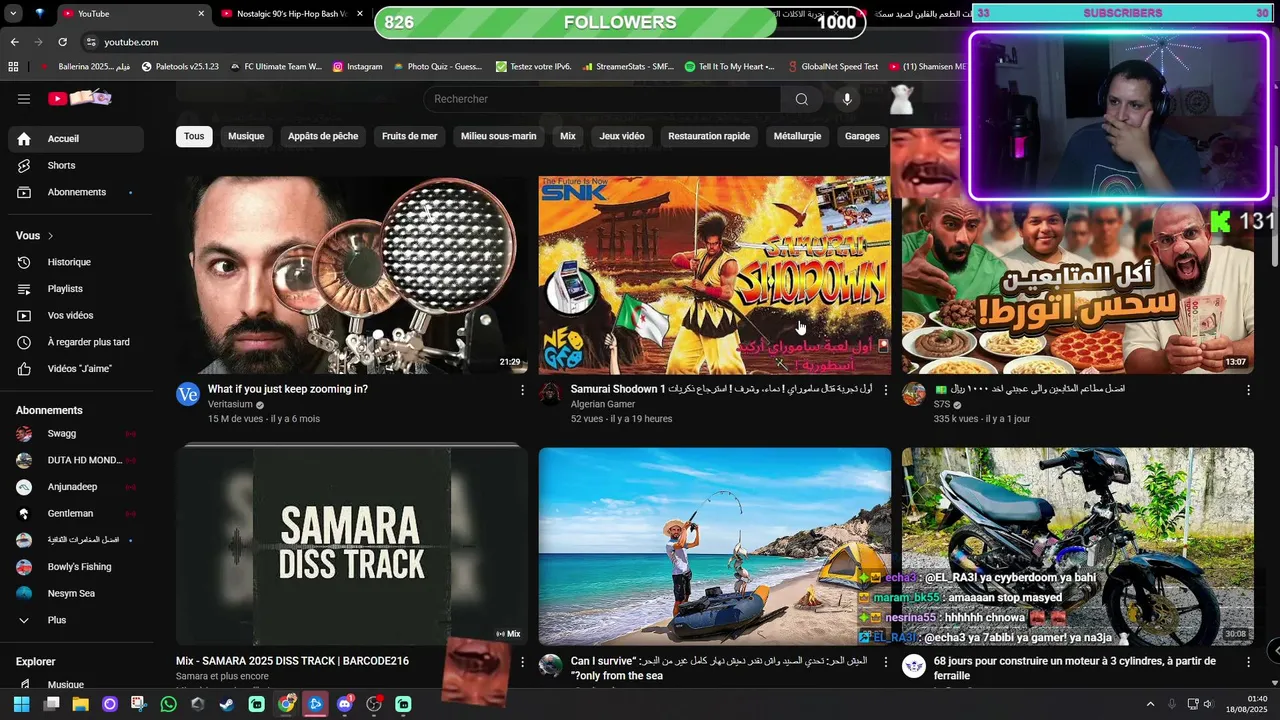1280x720 pixels.
Task: Open Discord from the taskbar
Action: pos(345,704)
